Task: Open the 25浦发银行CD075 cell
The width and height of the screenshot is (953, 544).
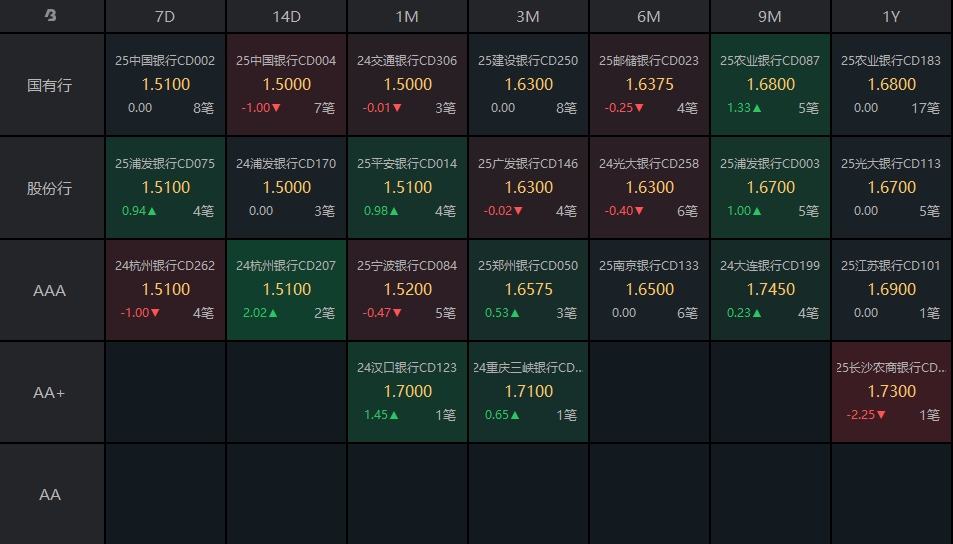Action: [x=165, y=187]
